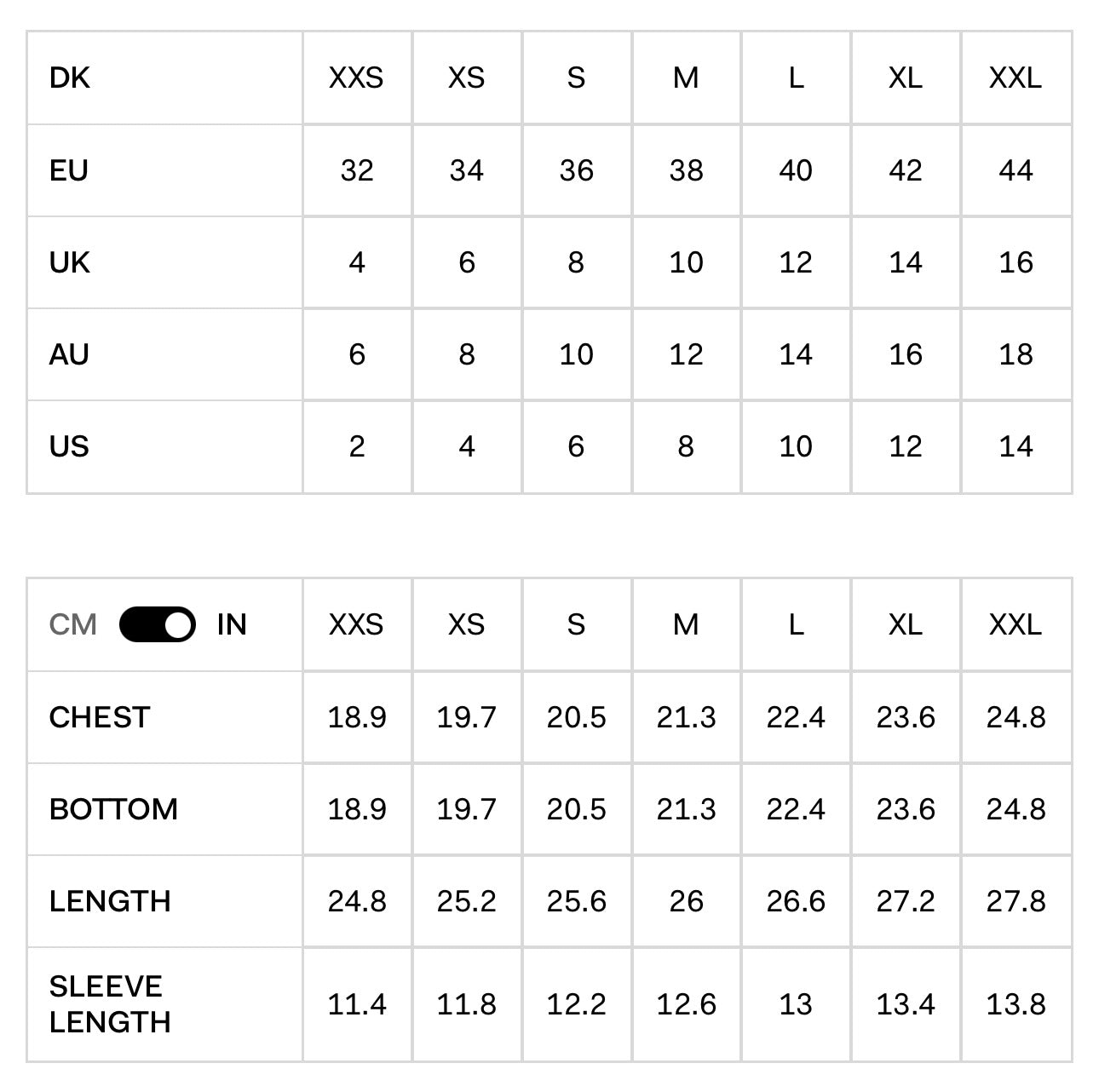Click the BOTTOM row label
Viewport: 1099px width, 1092px height.
pos(113,809)
